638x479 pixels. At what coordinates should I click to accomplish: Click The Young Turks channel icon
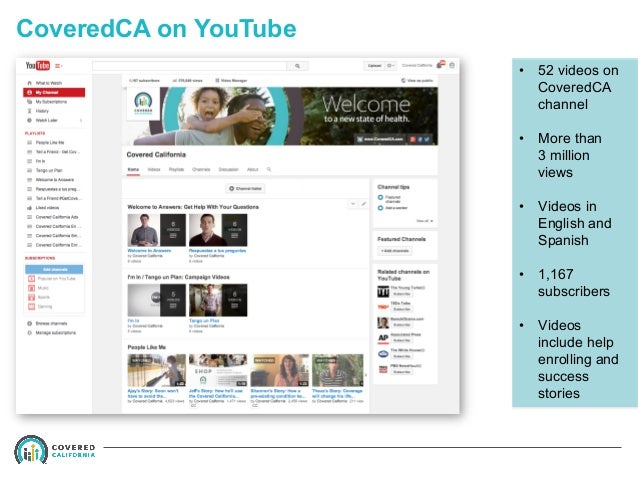tap(383, 291)
